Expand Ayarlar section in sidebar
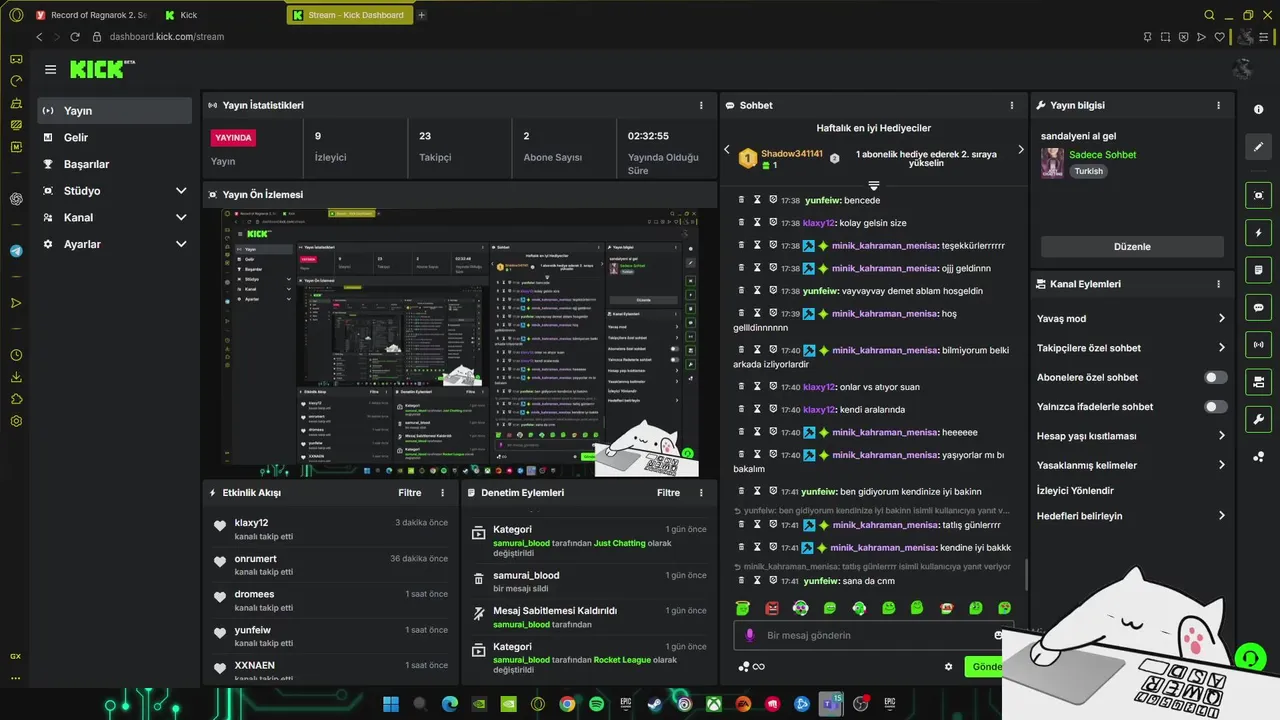 tap(181, 244)
